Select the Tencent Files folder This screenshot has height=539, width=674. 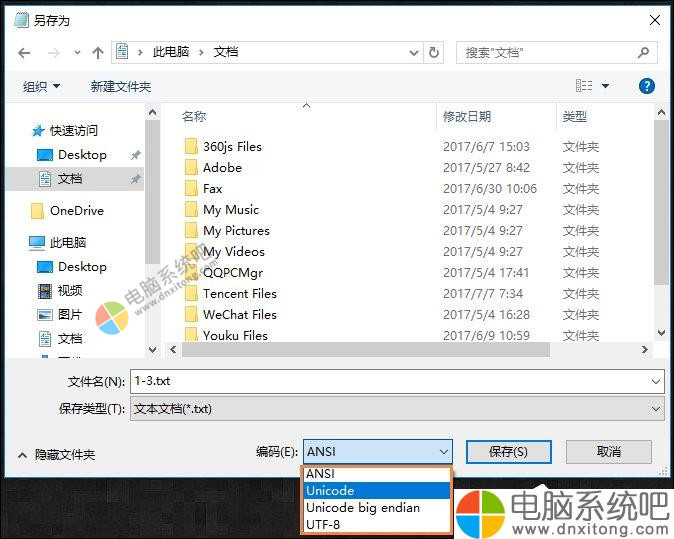pyautogui.click(x=240, y=294)
